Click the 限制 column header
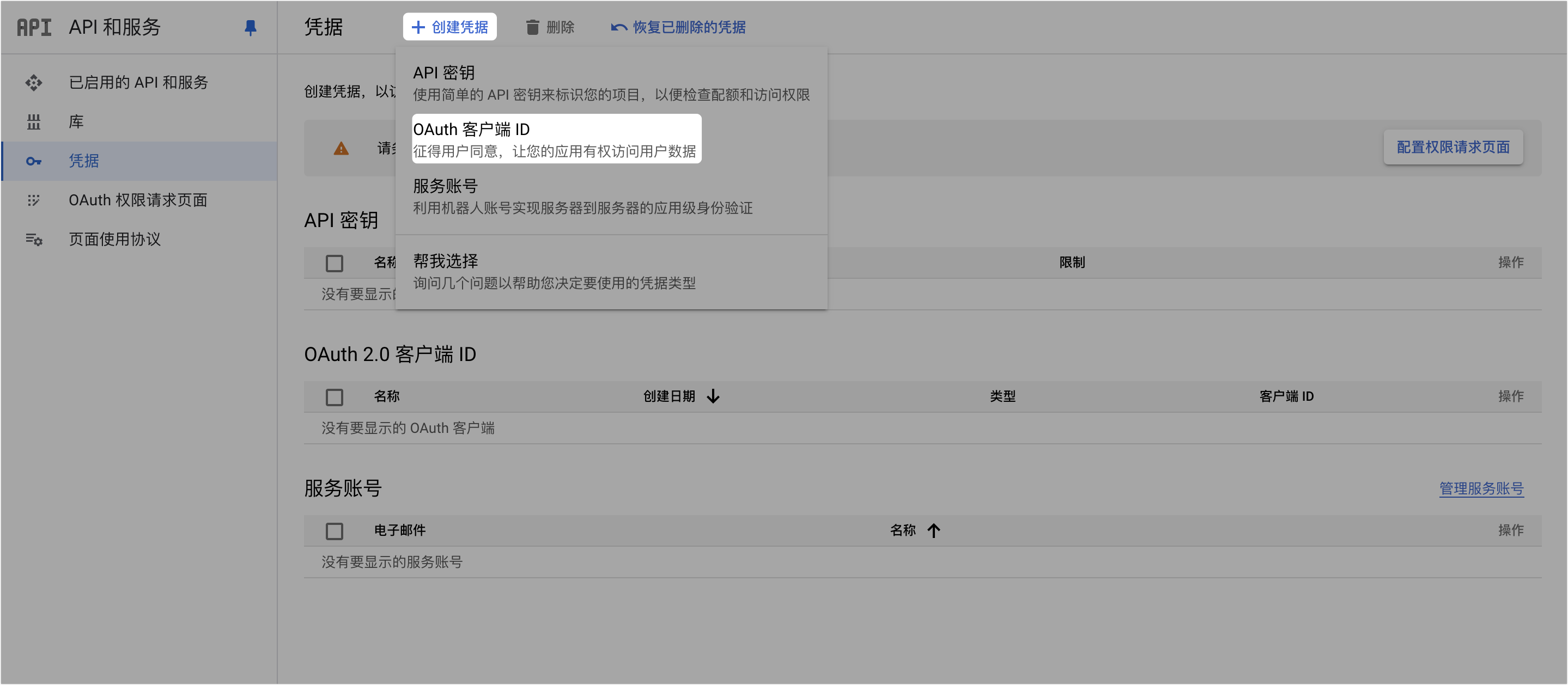 tap(1072, 263)
